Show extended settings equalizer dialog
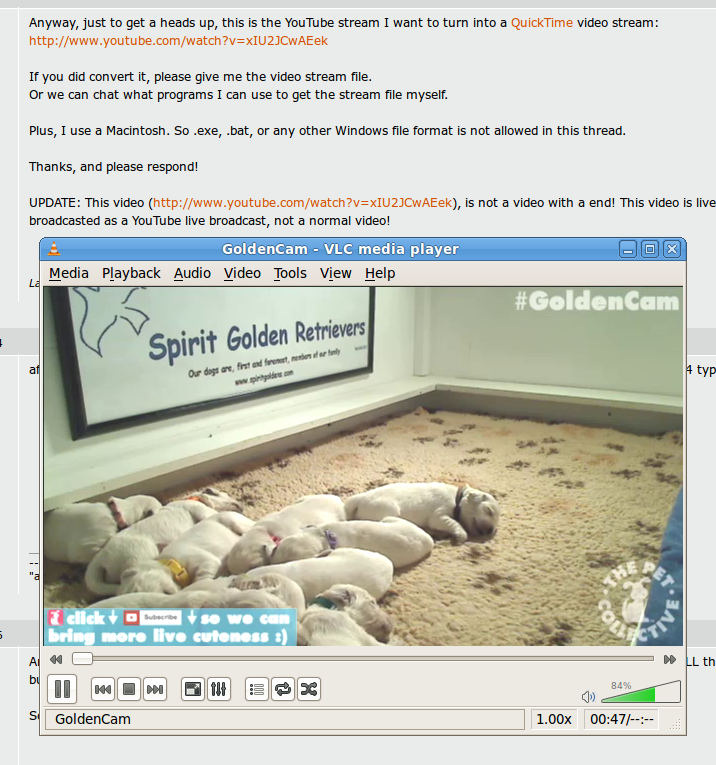Viewport: 716px width, 765px height. click(219, 689)
